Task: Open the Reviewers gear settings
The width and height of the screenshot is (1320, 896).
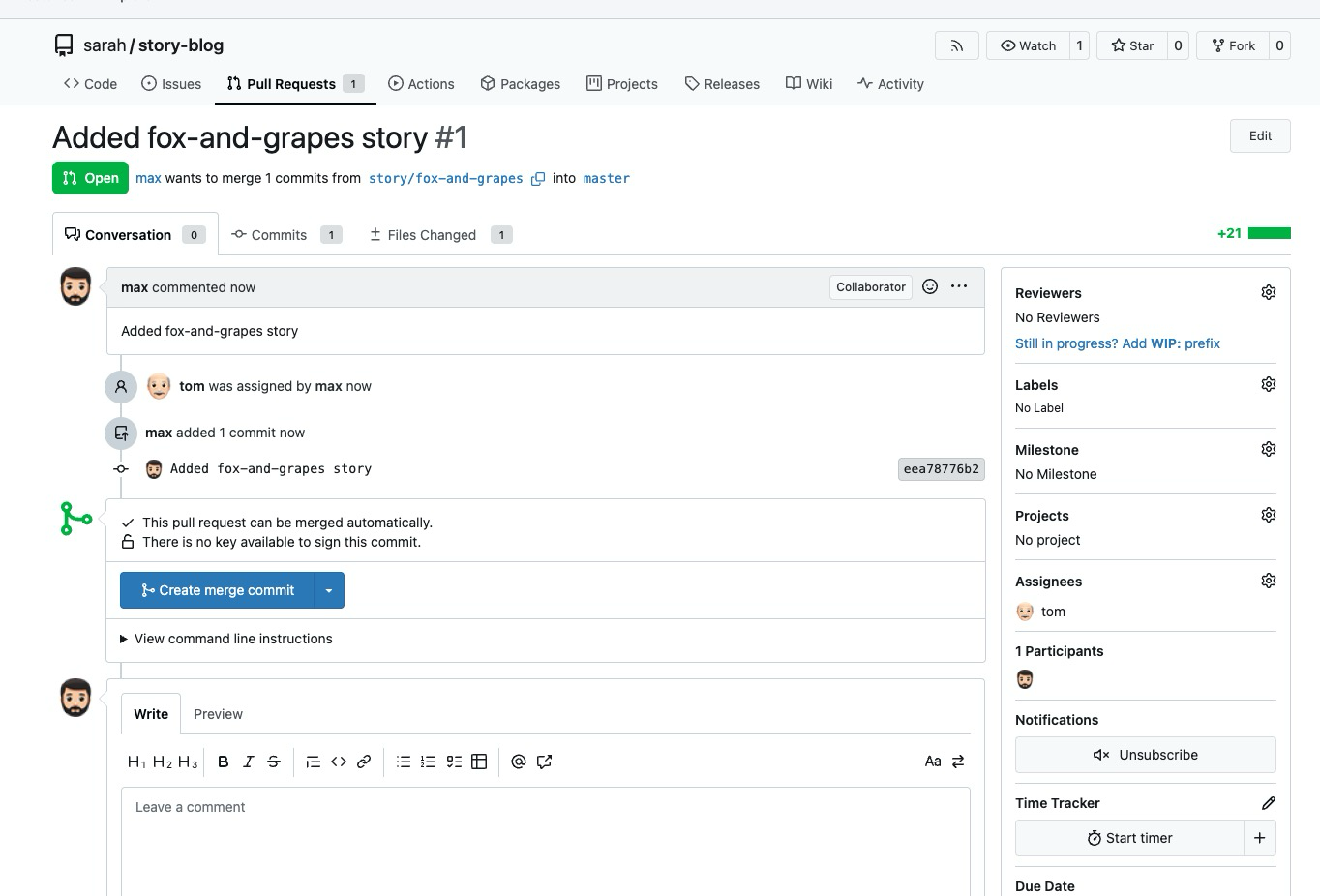Action: coord(1268,292)
